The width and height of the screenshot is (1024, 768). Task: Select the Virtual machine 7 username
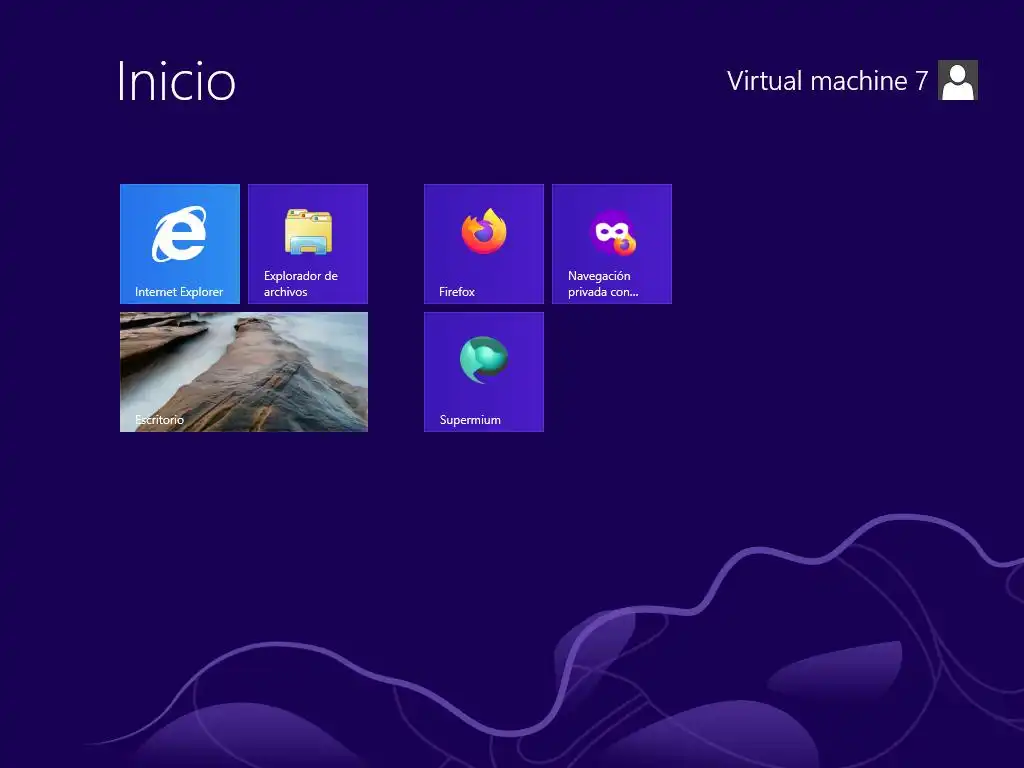[x=827, y=81]
